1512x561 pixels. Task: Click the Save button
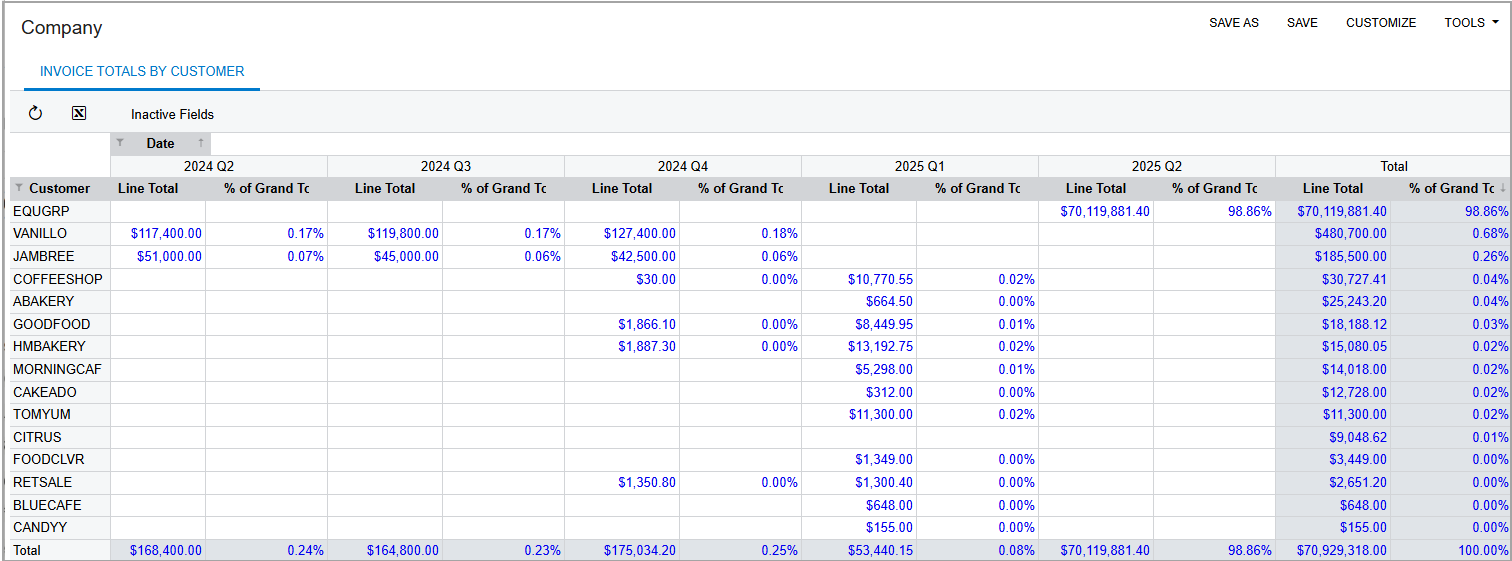[x=1302, y=22]
